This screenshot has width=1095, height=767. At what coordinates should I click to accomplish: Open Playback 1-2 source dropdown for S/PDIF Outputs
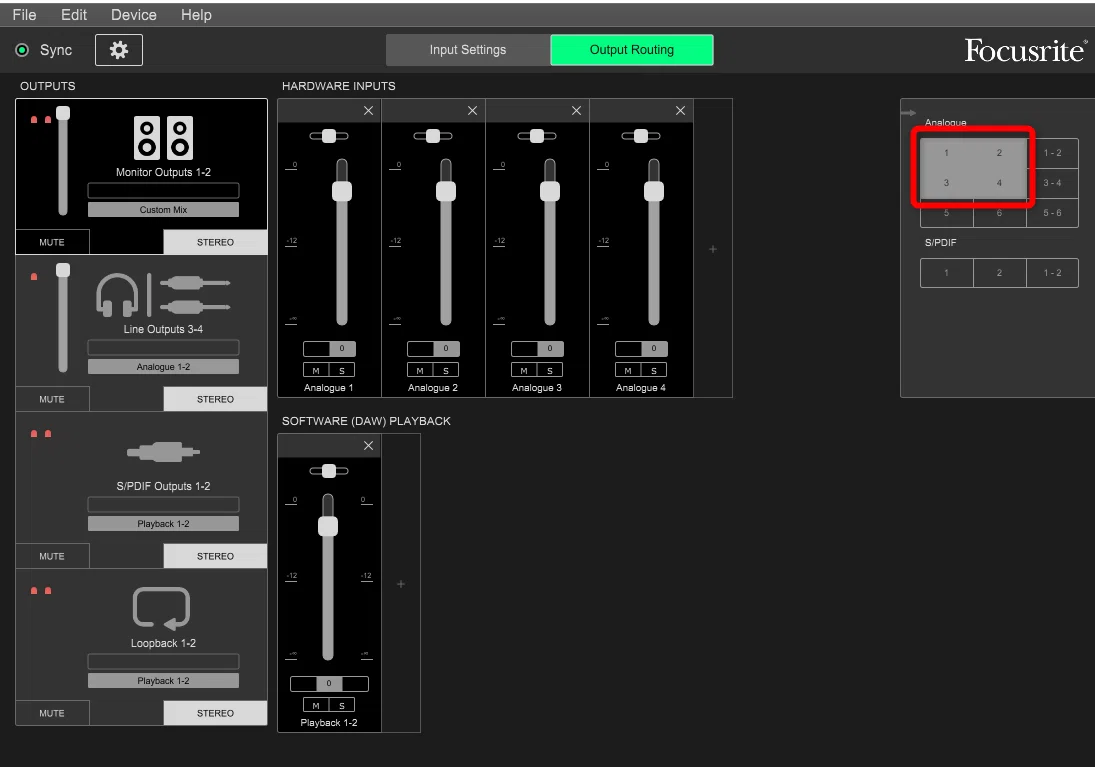tap(163, 523)
